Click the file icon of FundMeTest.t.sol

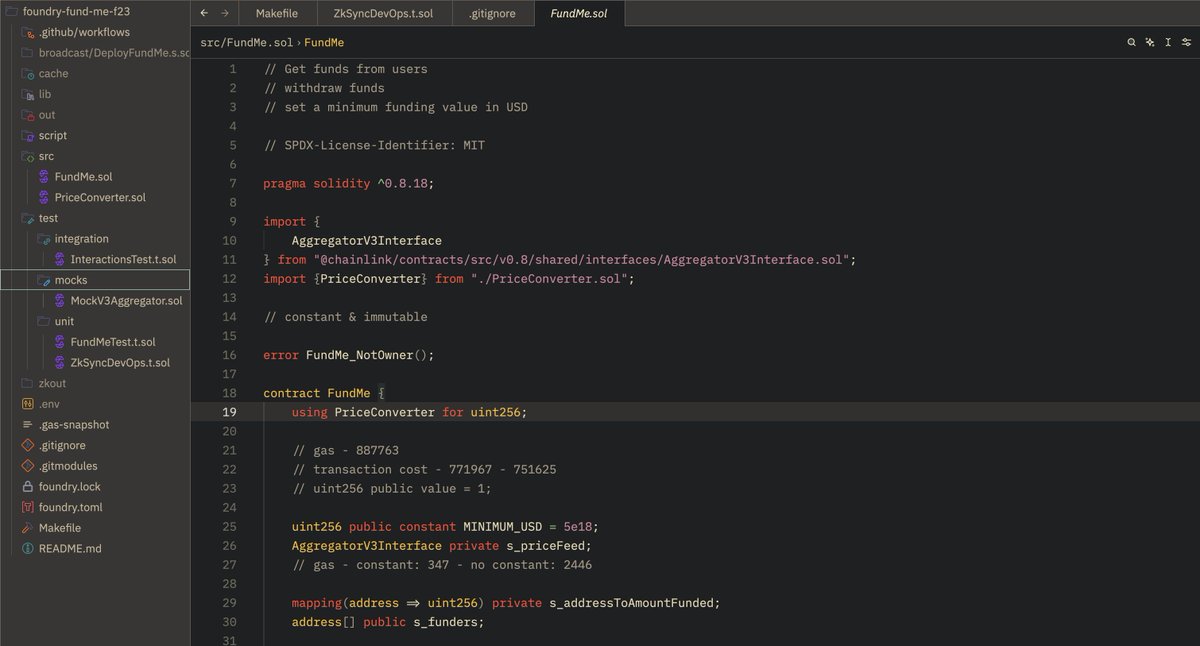coord(59,342)
